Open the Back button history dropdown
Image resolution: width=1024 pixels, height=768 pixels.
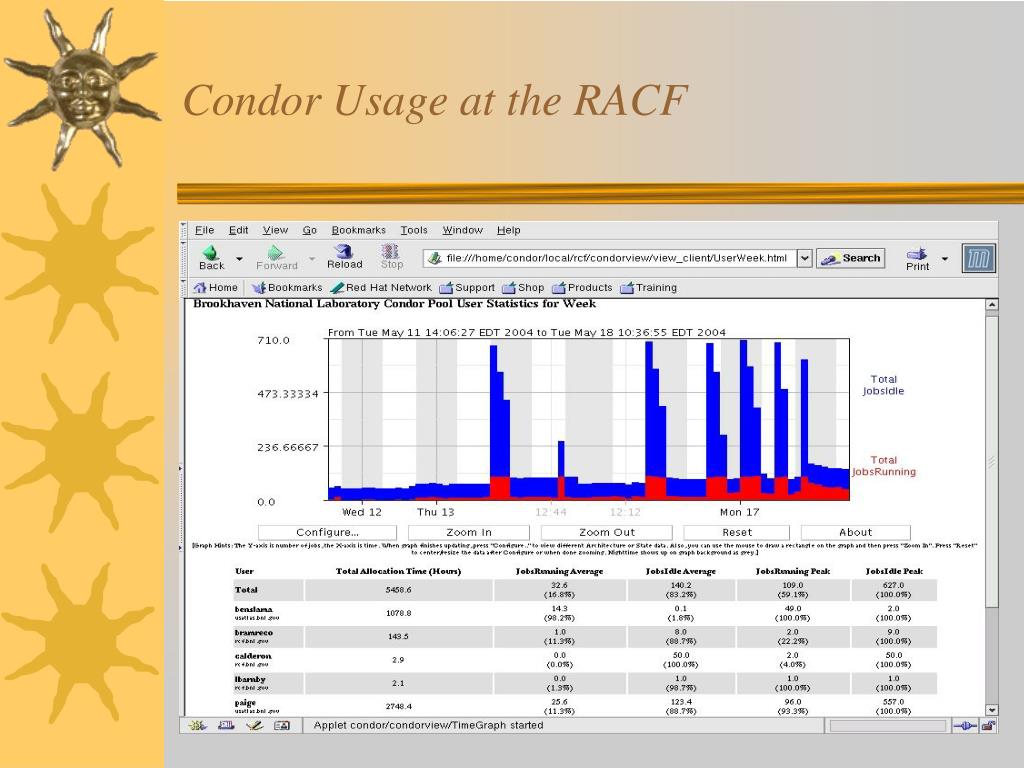(240, 259)
